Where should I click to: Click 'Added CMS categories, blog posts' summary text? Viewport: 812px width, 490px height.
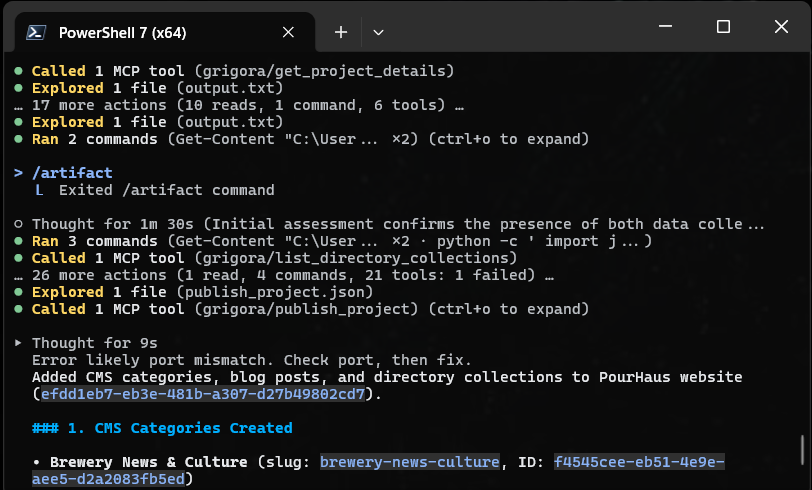pyautogui.click(x=387, y=377)
